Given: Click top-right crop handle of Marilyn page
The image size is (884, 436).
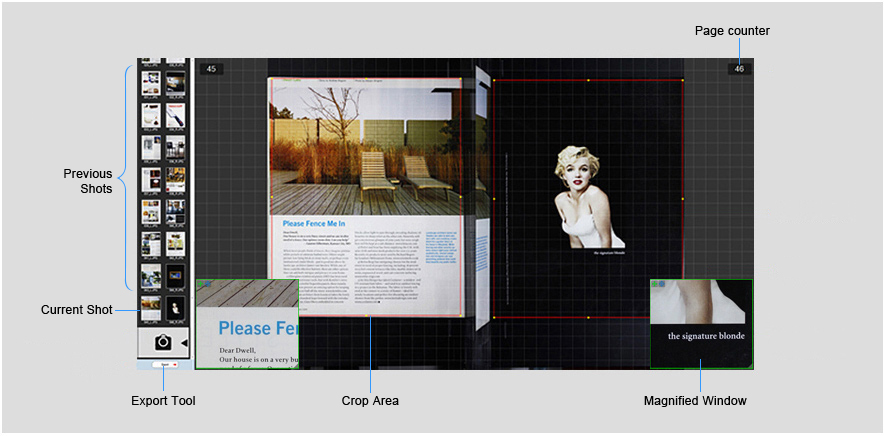Looking at the screenshot, I should pyautogui.click(x=683, y=81).
